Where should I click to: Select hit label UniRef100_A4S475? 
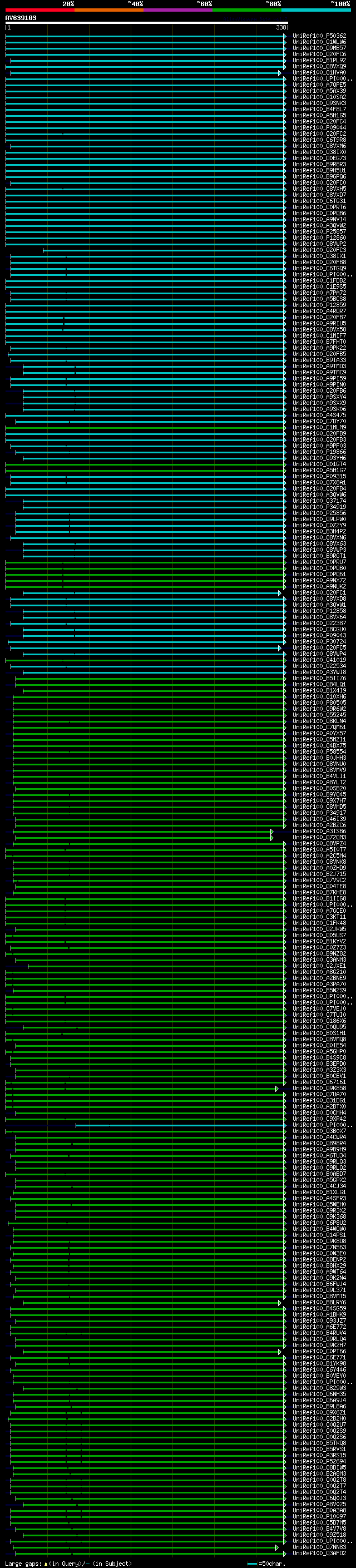319,415
